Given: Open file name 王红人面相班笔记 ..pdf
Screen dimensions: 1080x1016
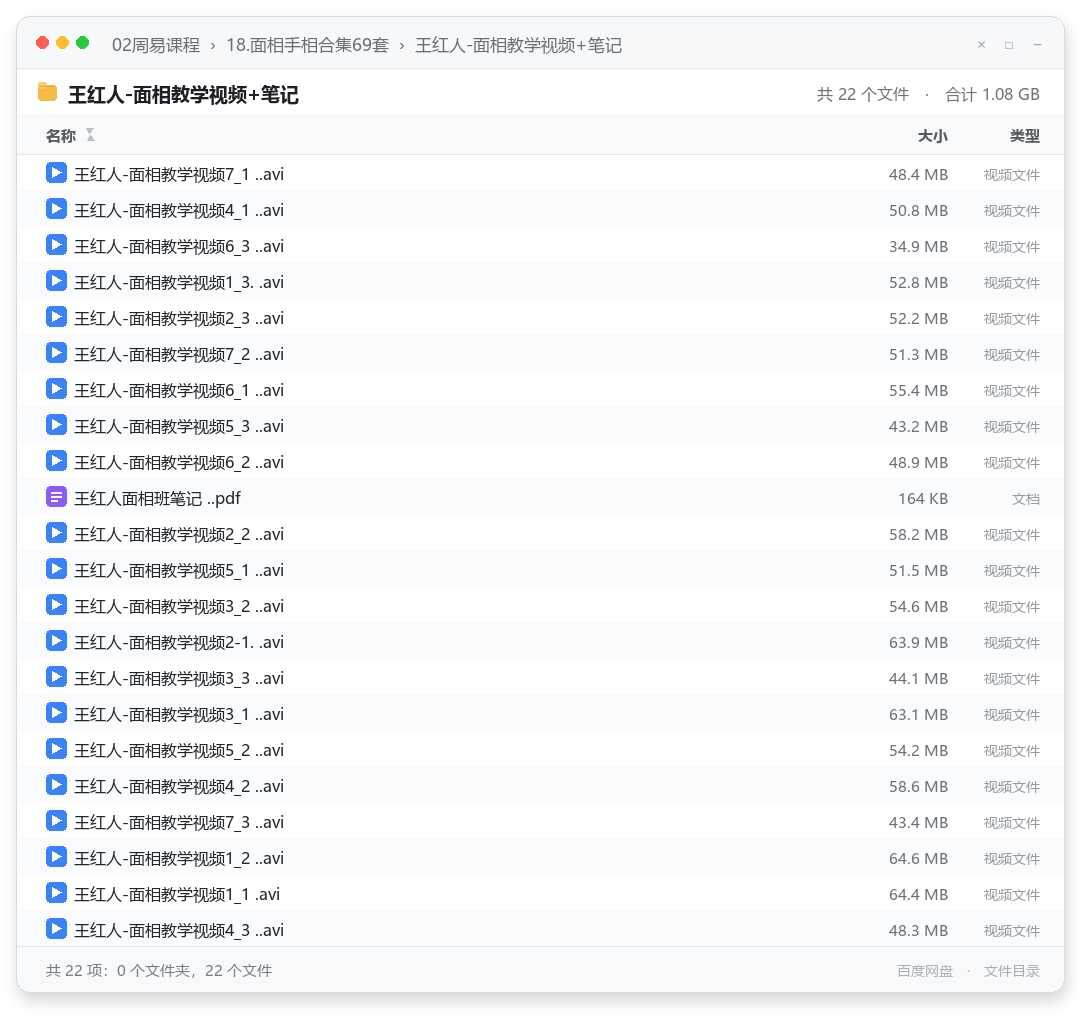Looking at the screenshot, I should pyautogui.click(x=157, y=498).
